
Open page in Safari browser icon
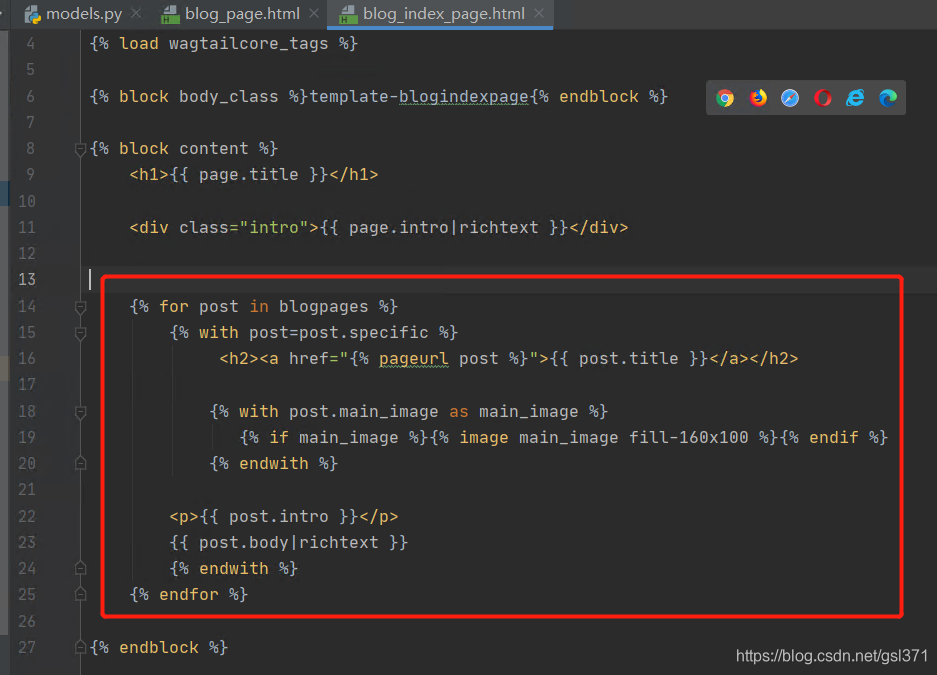pyautogui.click(x=790, y=98)
